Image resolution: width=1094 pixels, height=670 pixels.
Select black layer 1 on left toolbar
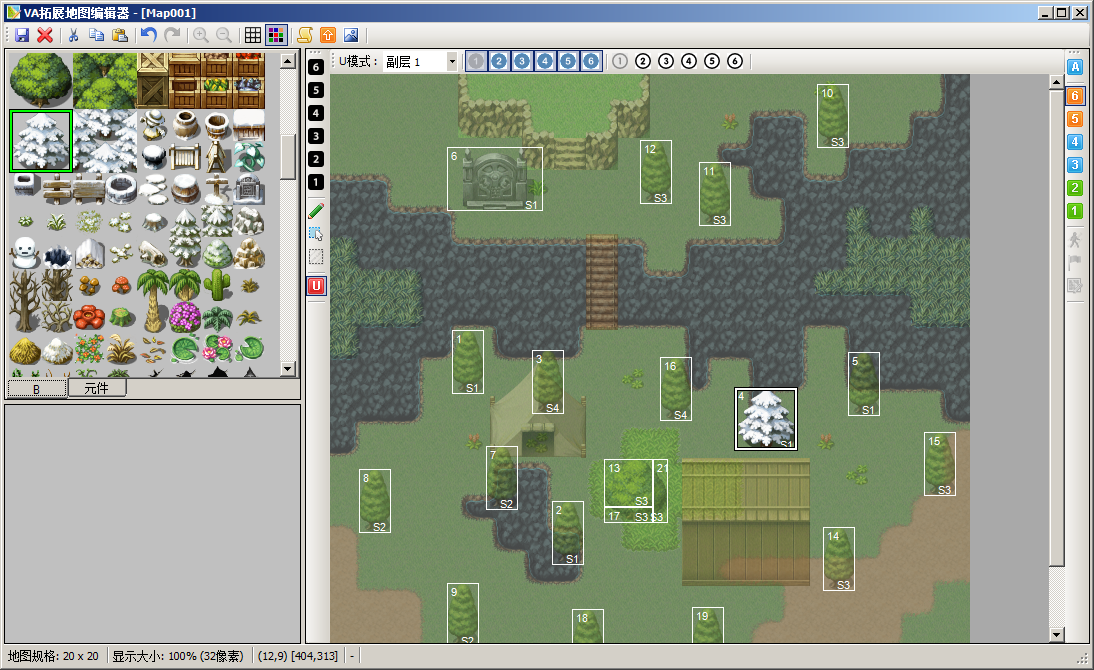coord(316,182)
